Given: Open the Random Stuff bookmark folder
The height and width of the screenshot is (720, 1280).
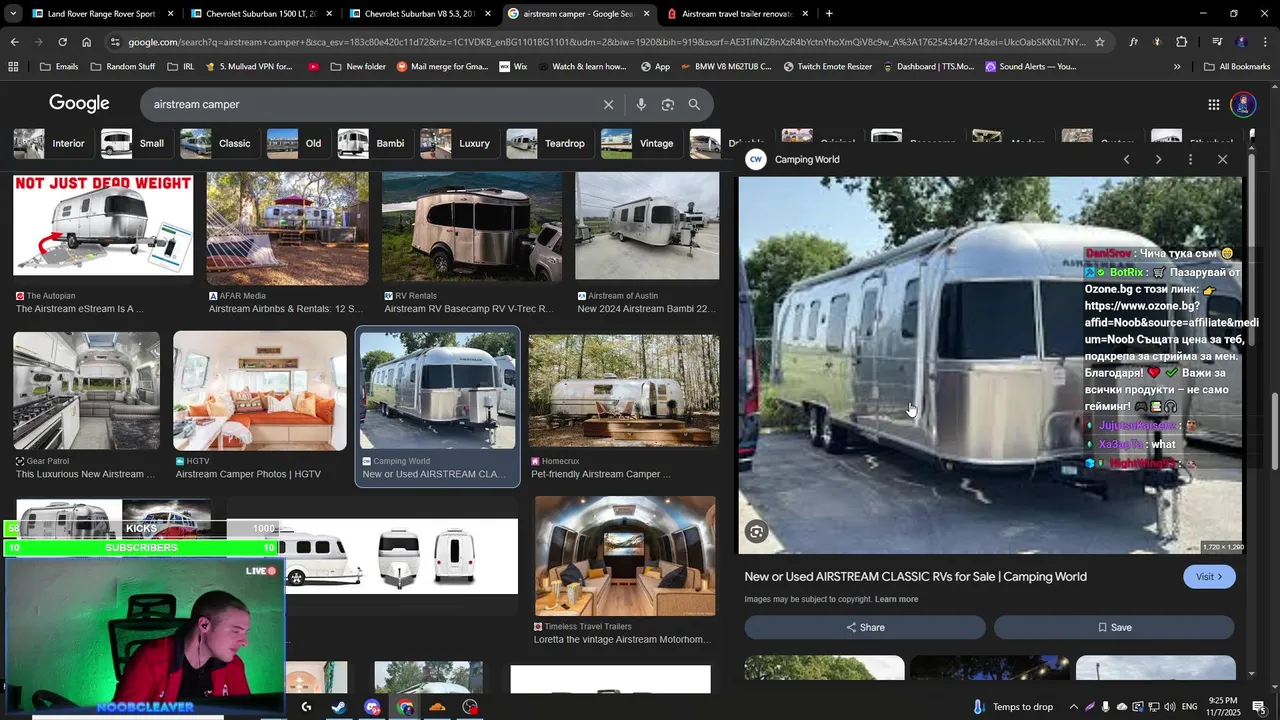Looking at the screenshot, I should (123, 66).
